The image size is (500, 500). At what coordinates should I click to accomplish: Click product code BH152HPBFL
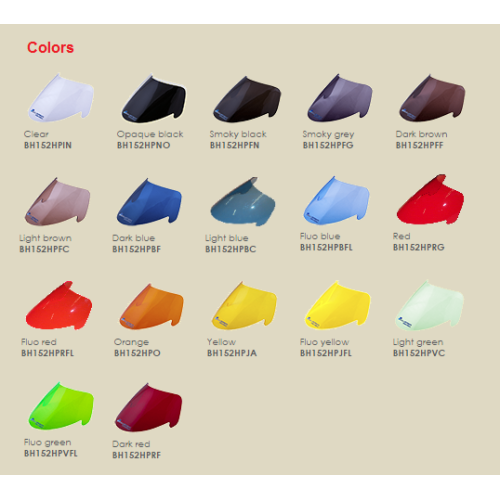click(326, 247)
